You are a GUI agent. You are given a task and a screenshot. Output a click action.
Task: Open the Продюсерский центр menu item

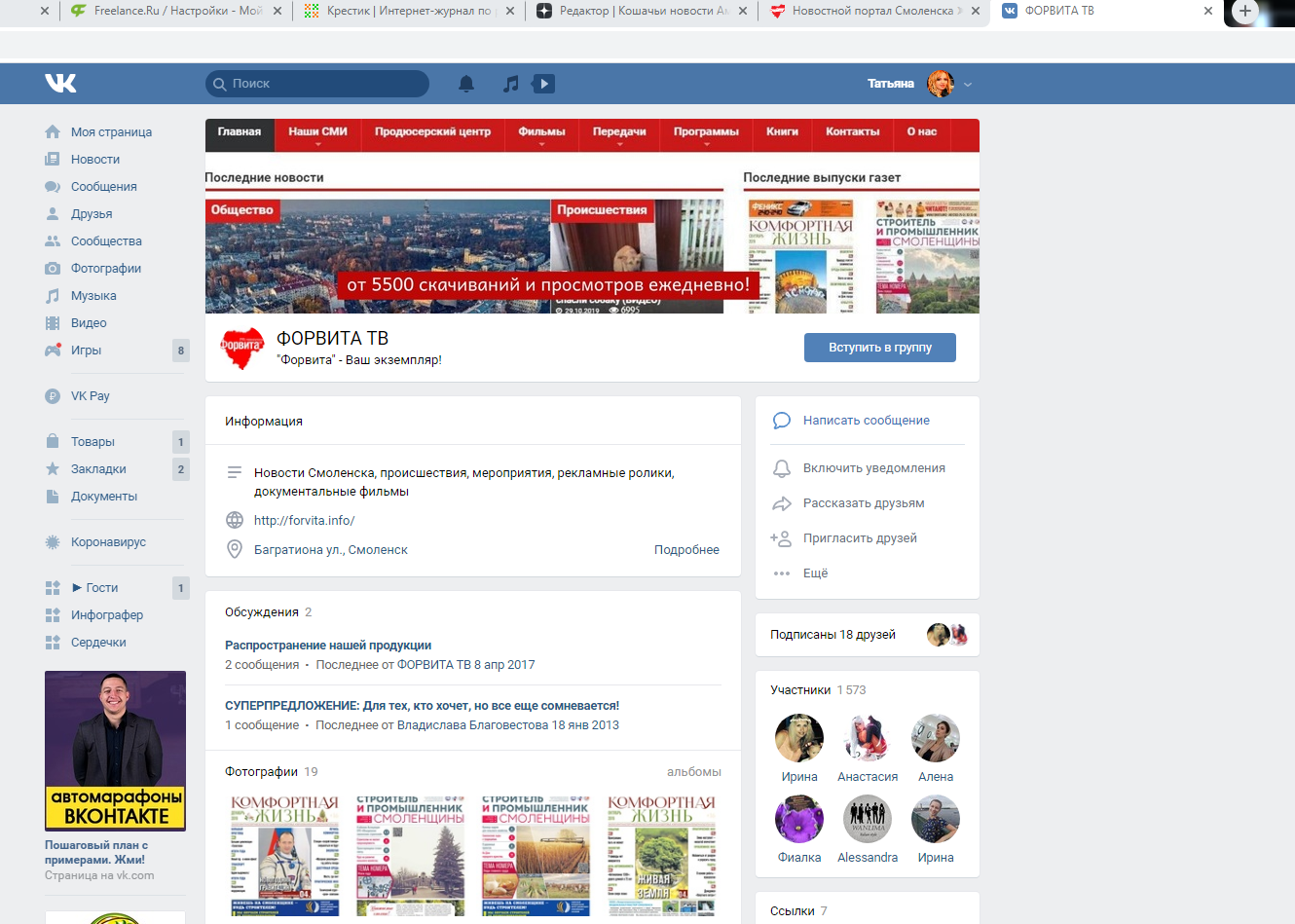tap(432, 135)
